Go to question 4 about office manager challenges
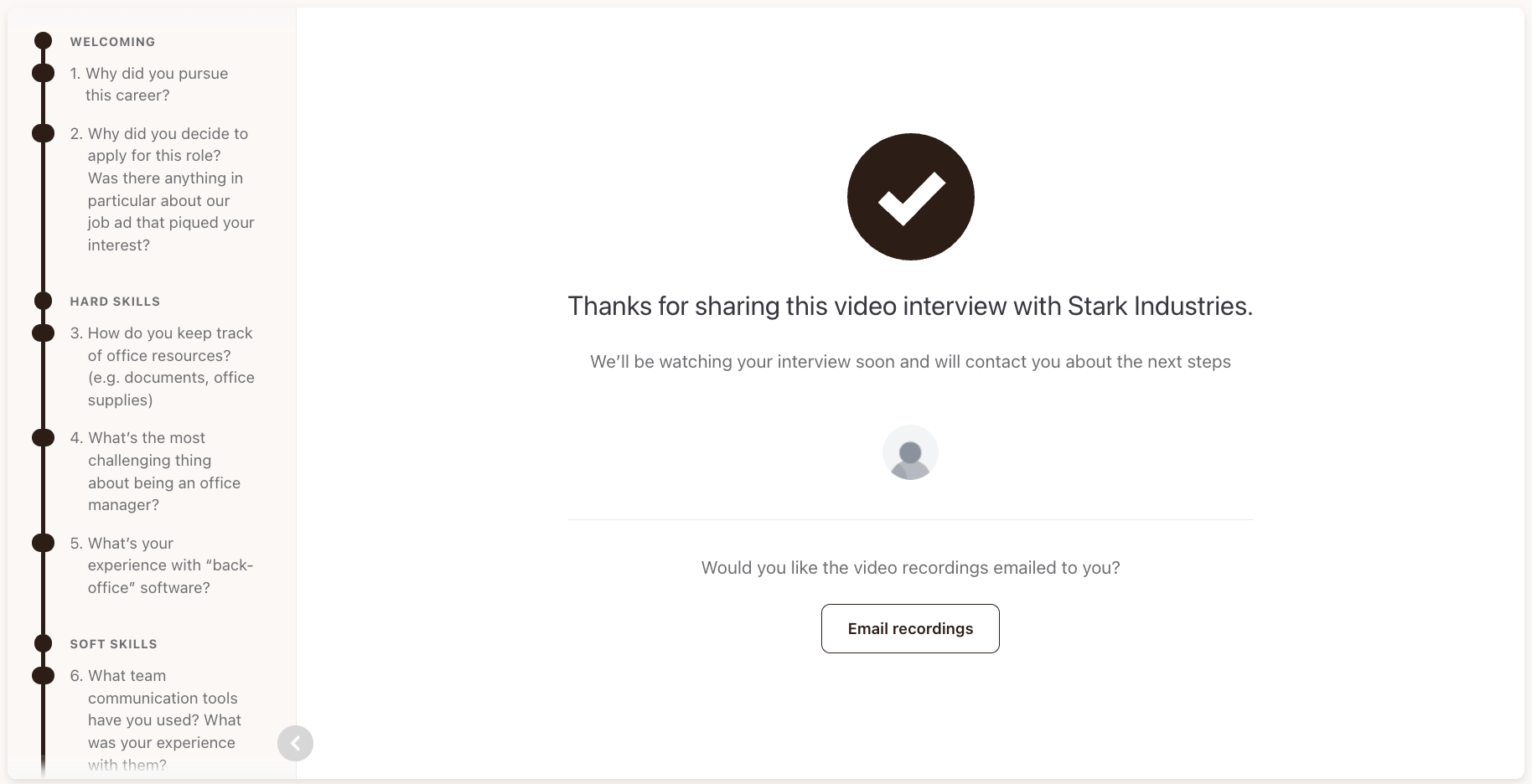This screenshot has width=1532, height=784. [x=163, y=471]
